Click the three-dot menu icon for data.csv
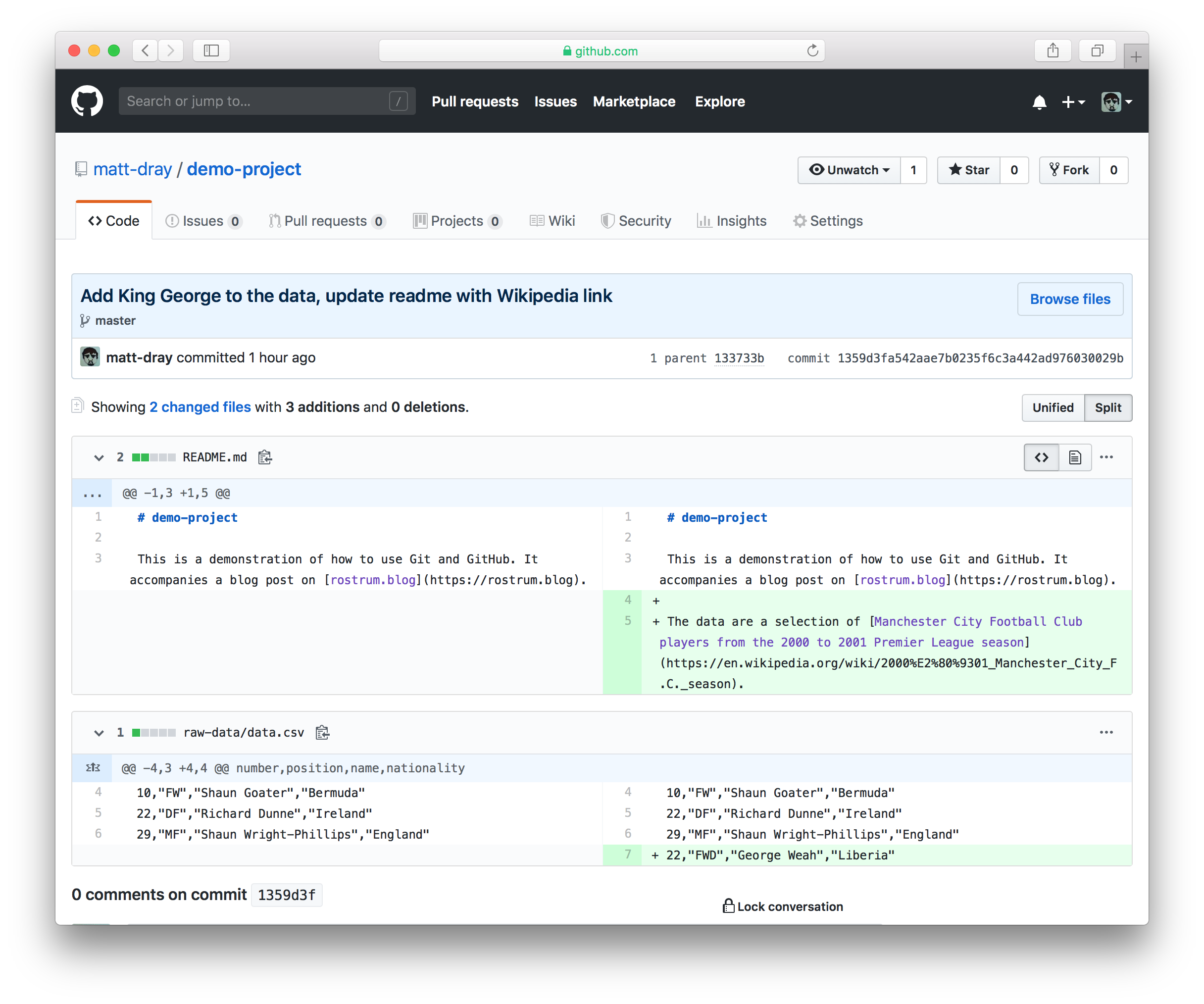 pyautogui.click(x=1107, y=732)
